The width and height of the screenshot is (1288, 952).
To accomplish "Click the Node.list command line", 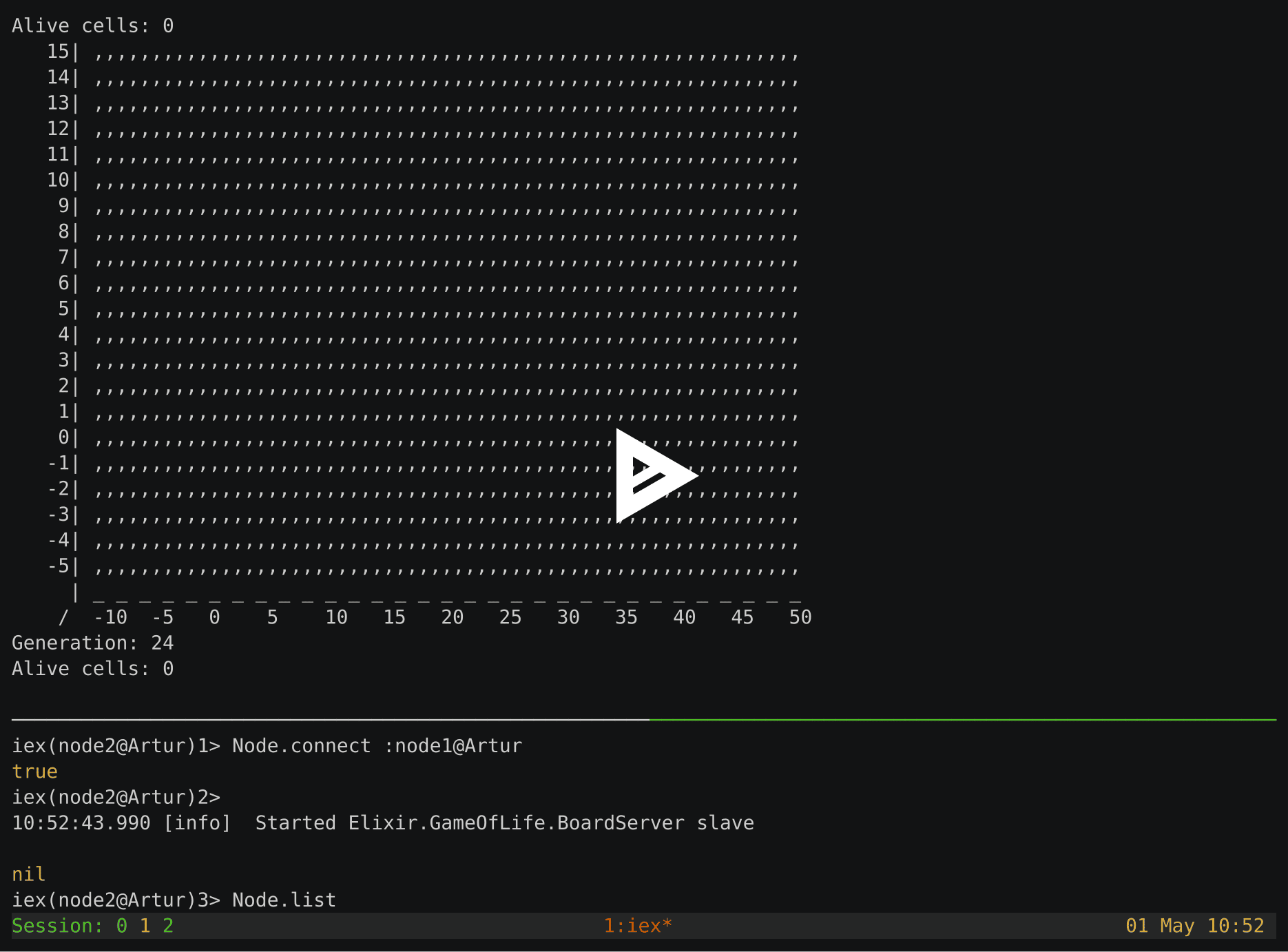I will pos(174,900).
